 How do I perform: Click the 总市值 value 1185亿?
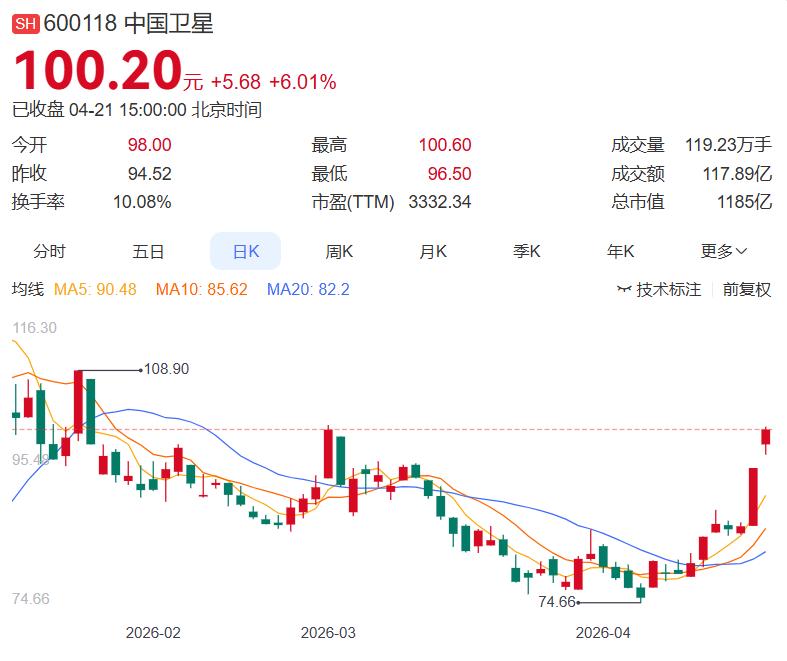click(x=744, y=202)
